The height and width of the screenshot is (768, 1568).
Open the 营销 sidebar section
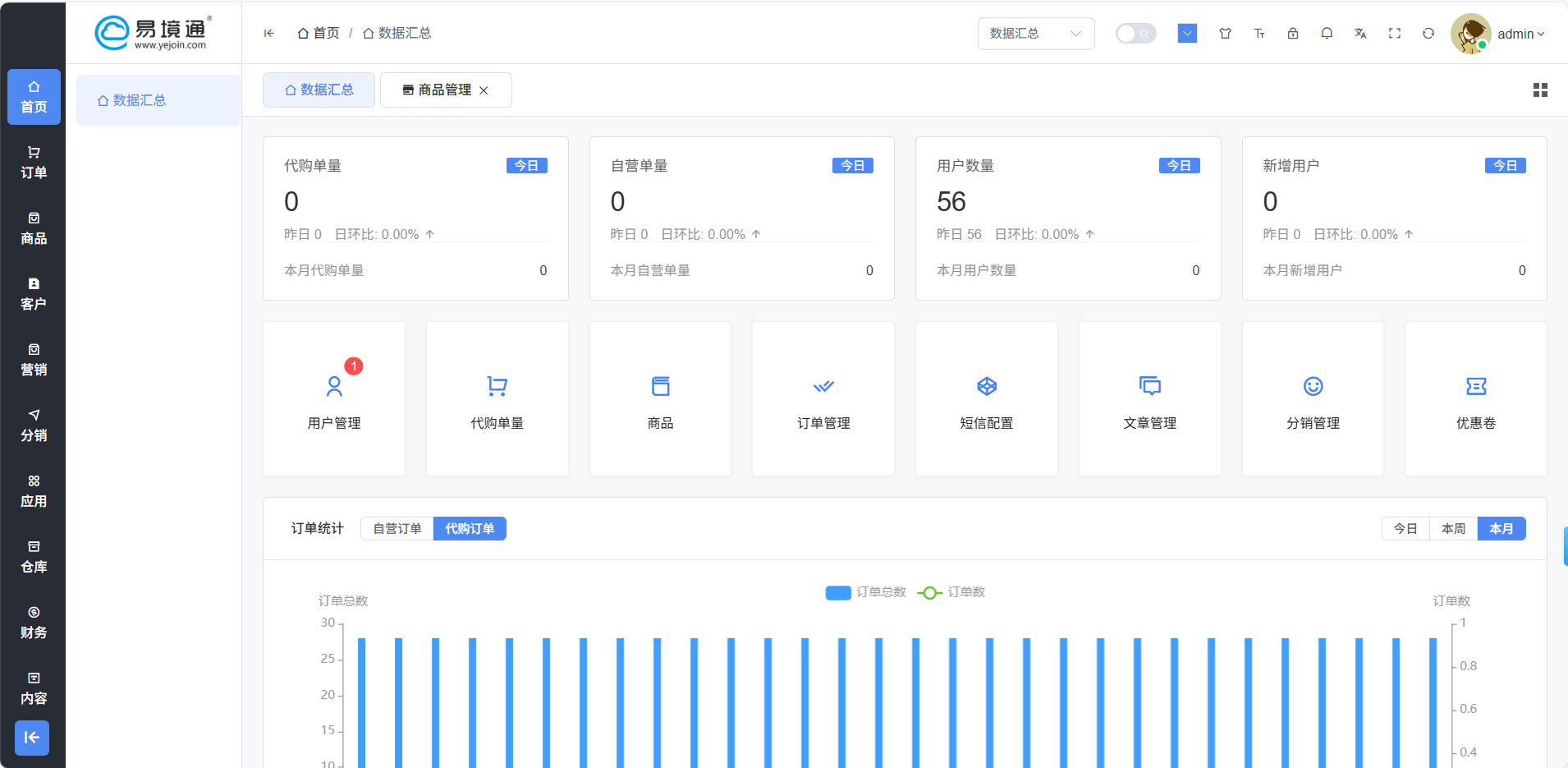tap(34, 360)
